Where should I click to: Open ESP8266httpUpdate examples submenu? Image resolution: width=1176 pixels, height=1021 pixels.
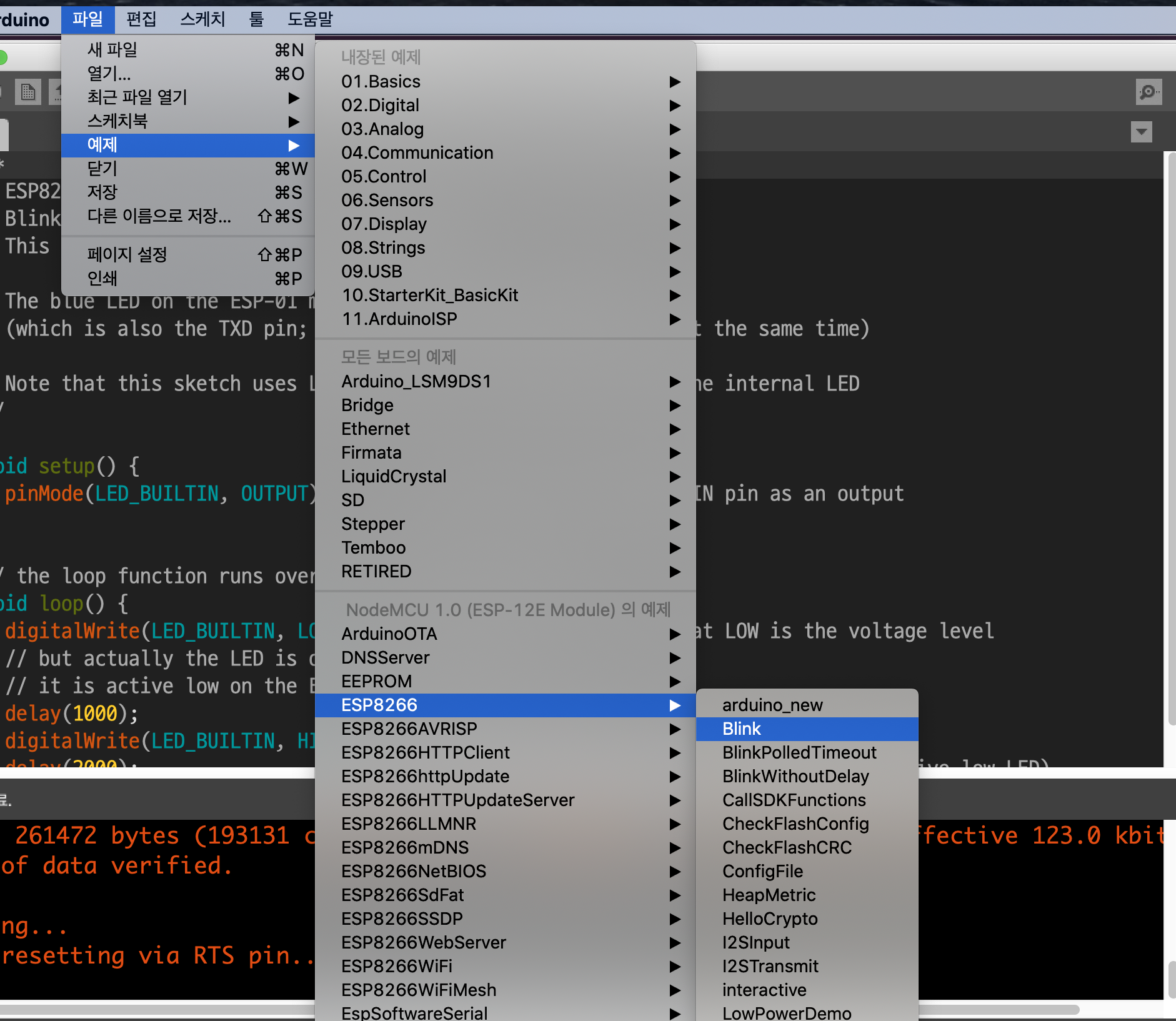coord(506,777)
